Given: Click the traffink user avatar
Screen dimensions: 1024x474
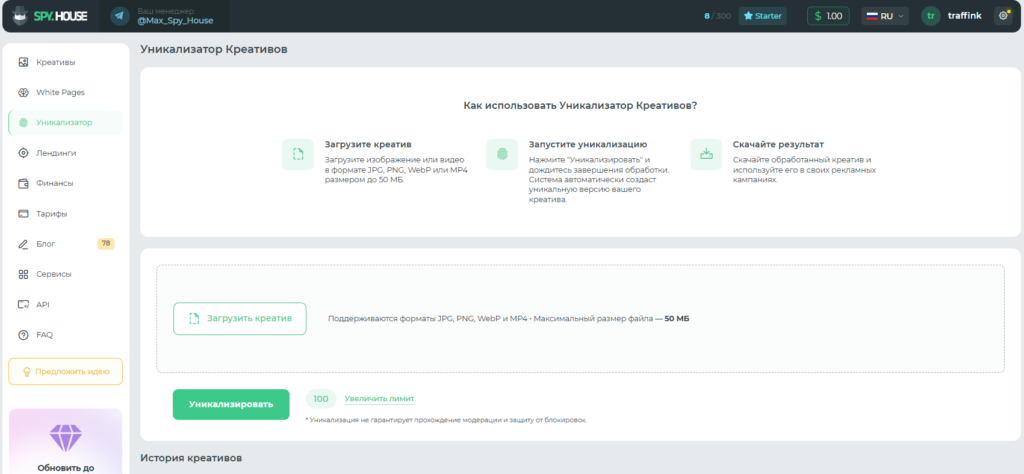Looking at the screenshot, I should pyautogui.click(x=931, y=16).
